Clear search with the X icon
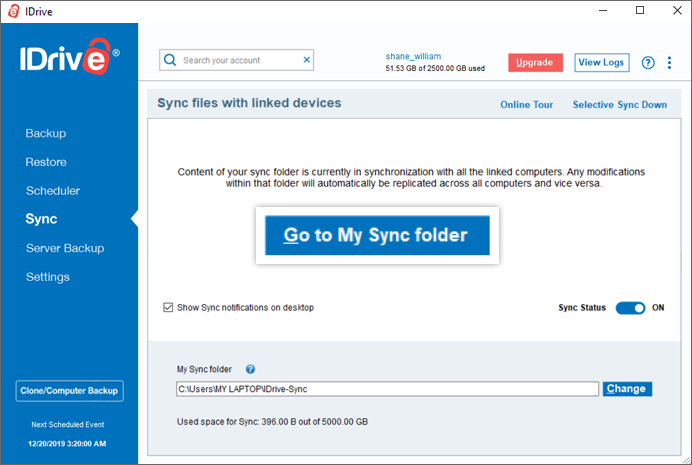Screen dimensions: 692x465 pos(307,60)
